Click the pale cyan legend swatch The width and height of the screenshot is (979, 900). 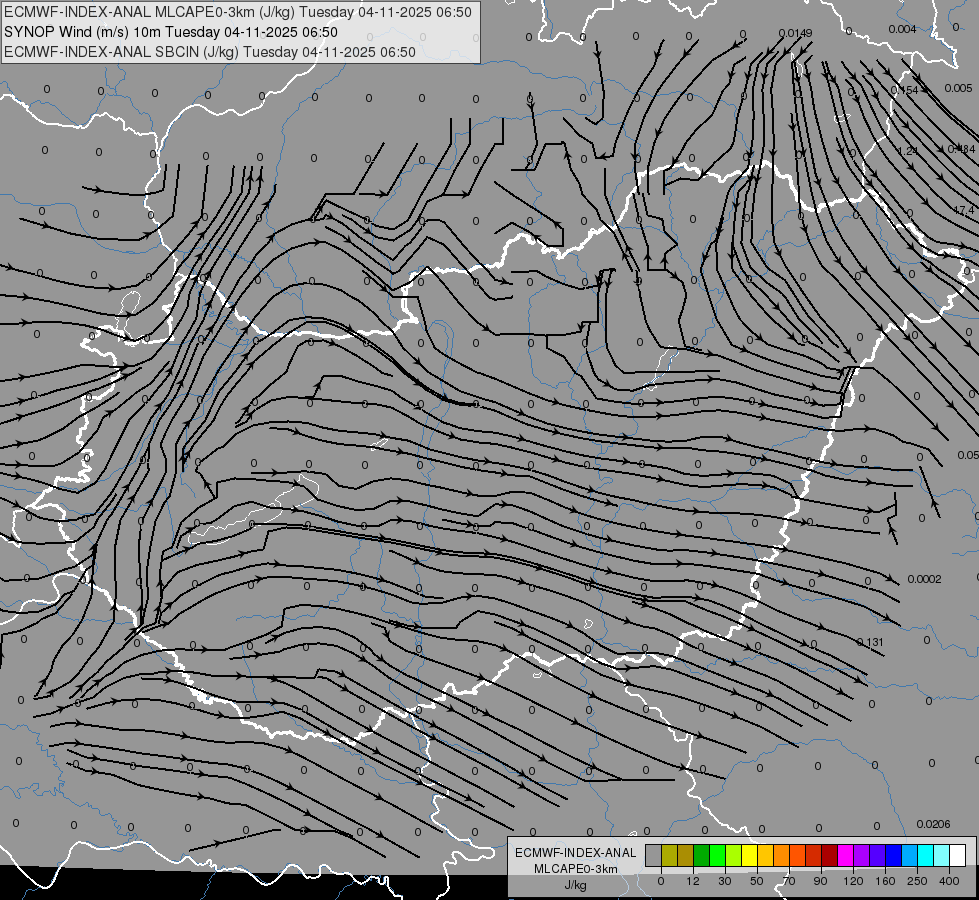(x=942, y=855)
